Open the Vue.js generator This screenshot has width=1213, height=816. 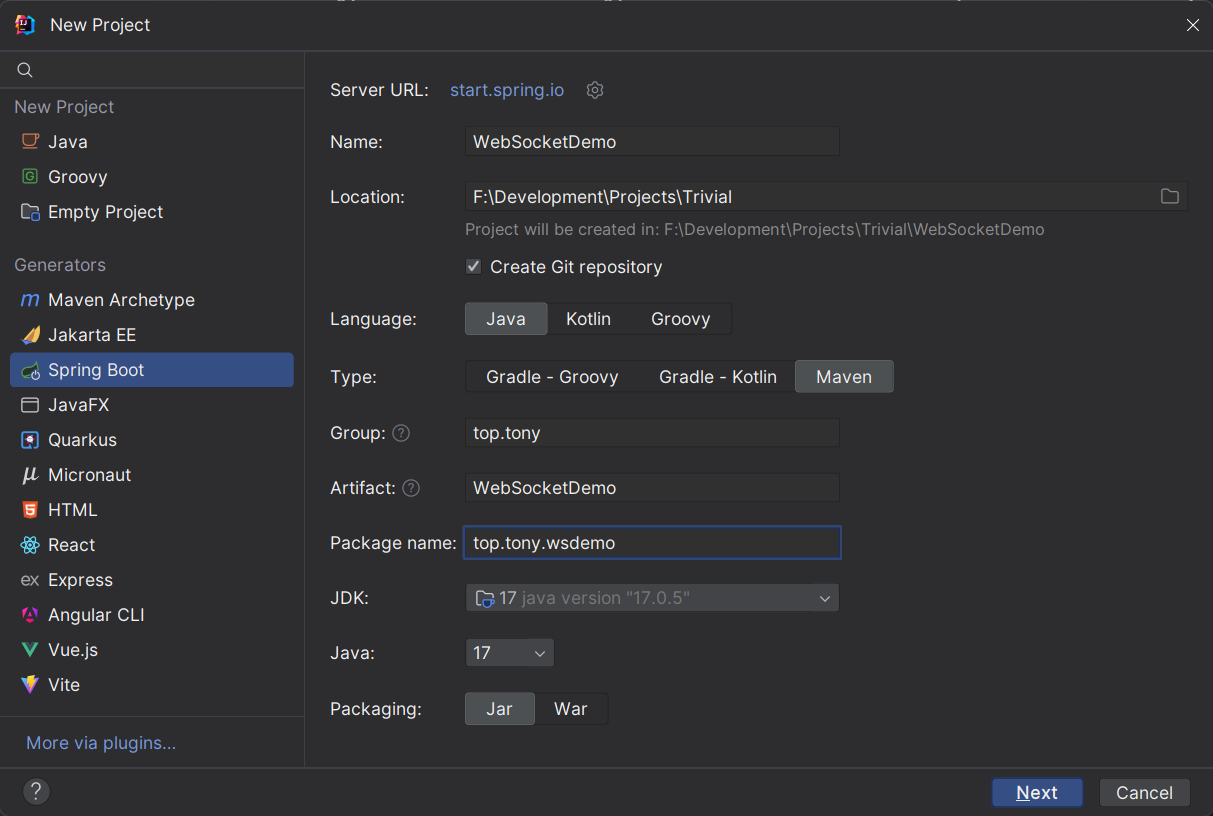pos(73,650)
